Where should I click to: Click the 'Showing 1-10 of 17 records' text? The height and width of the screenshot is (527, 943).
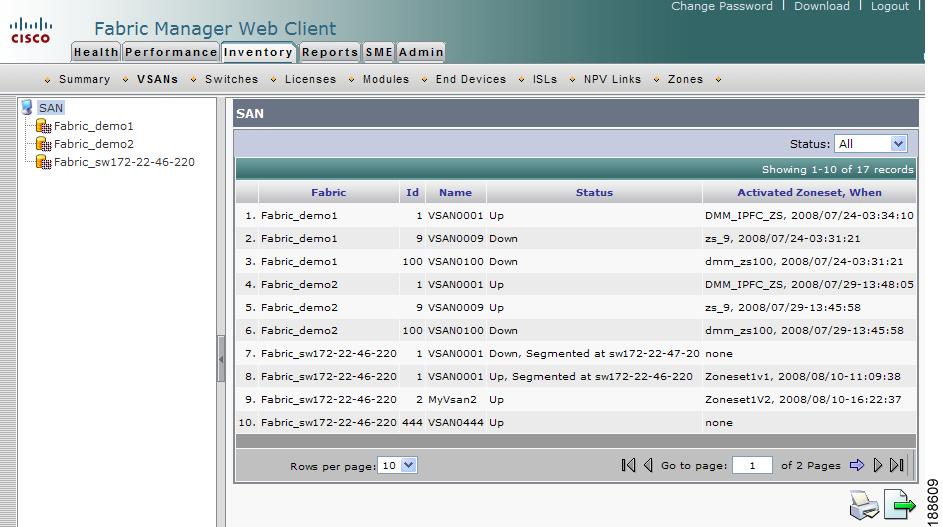(x=837, y=170)
